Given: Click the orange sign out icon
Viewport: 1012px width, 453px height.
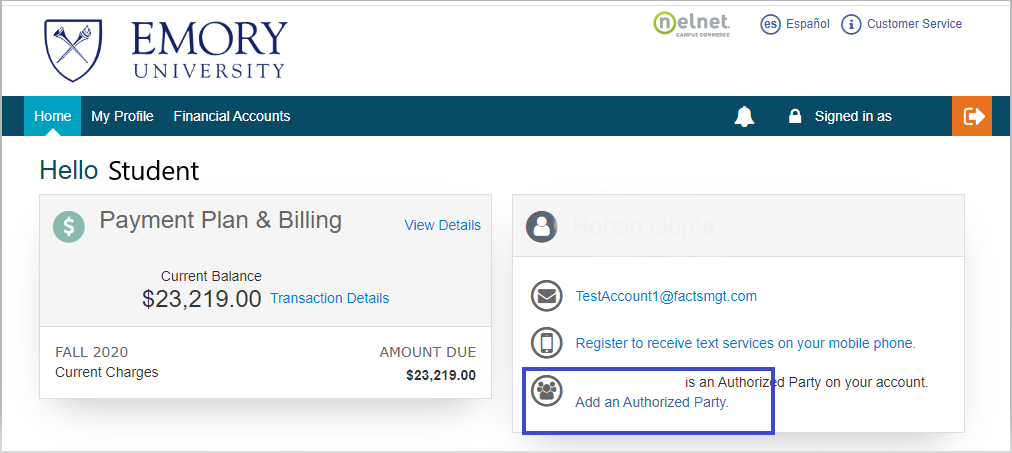Looking at the screenshot, I should 972,116.
